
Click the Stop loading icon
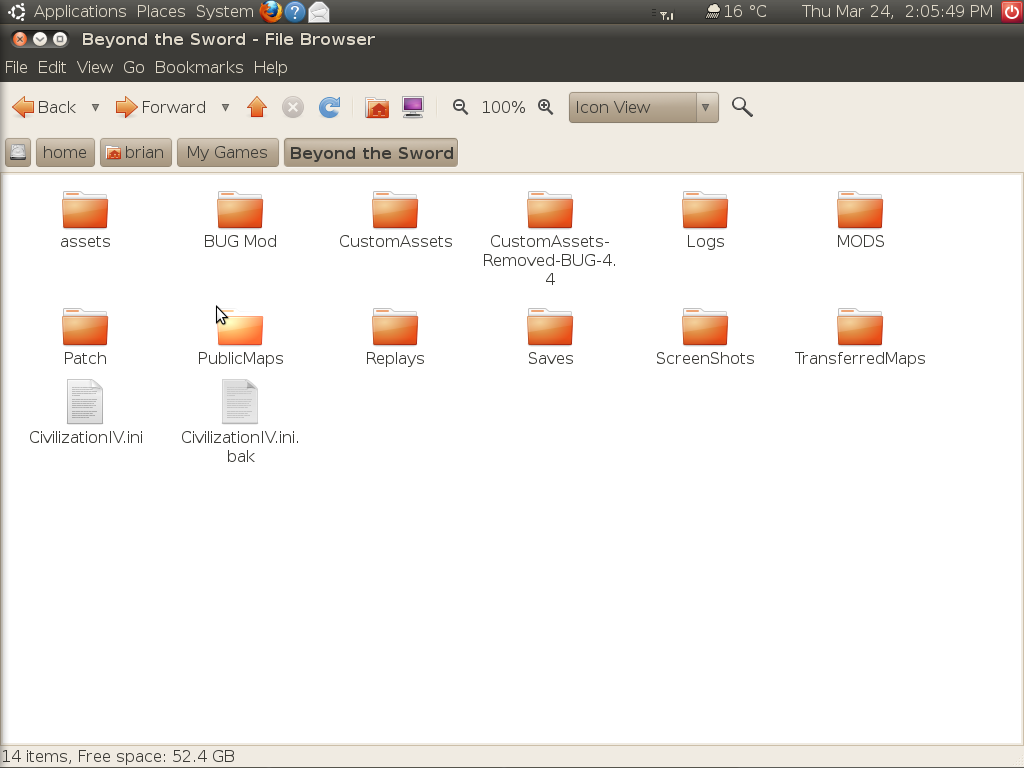tap(293, 107)
